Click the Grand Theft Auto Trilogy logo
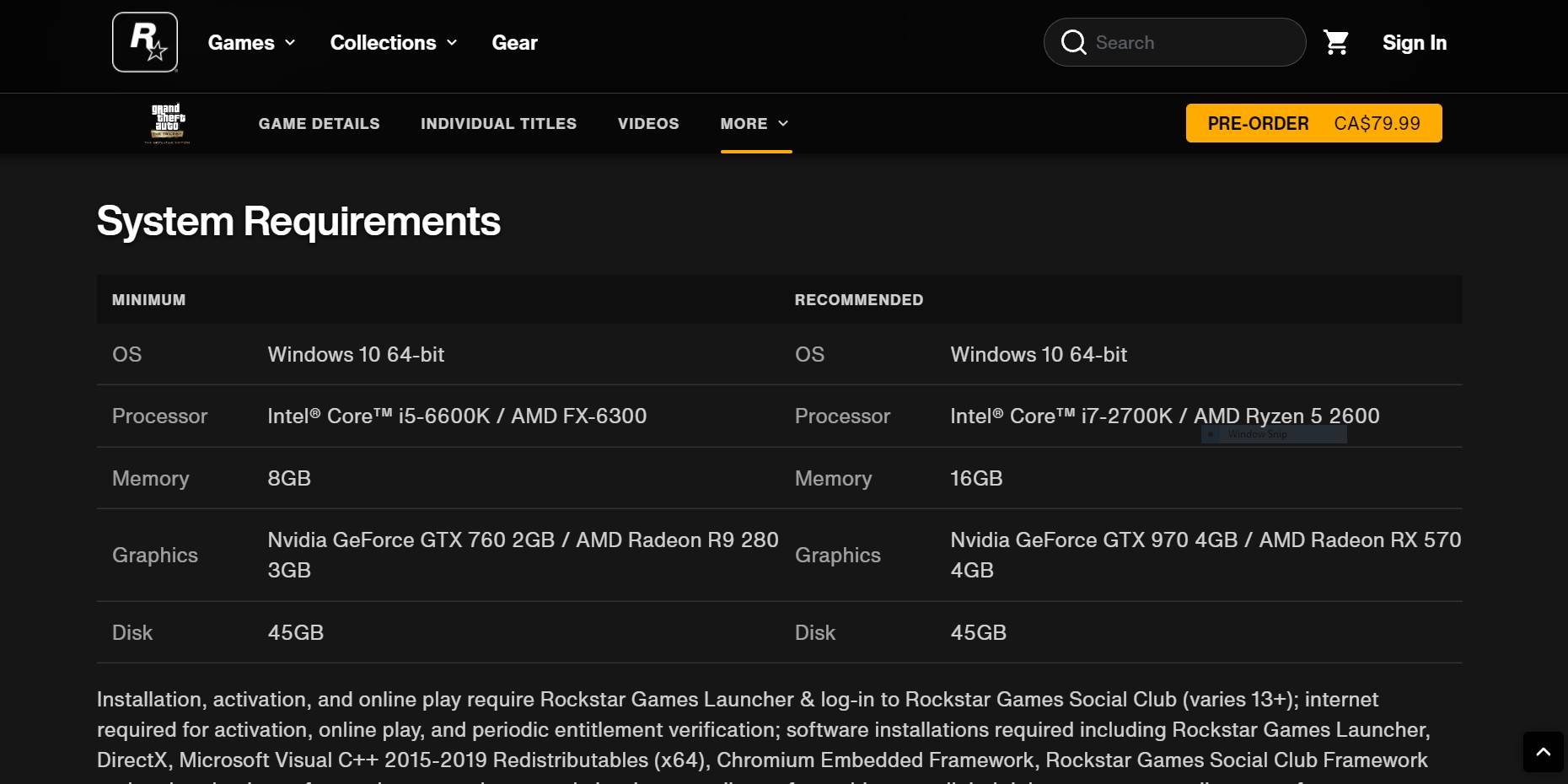 (x=168, y=123)
